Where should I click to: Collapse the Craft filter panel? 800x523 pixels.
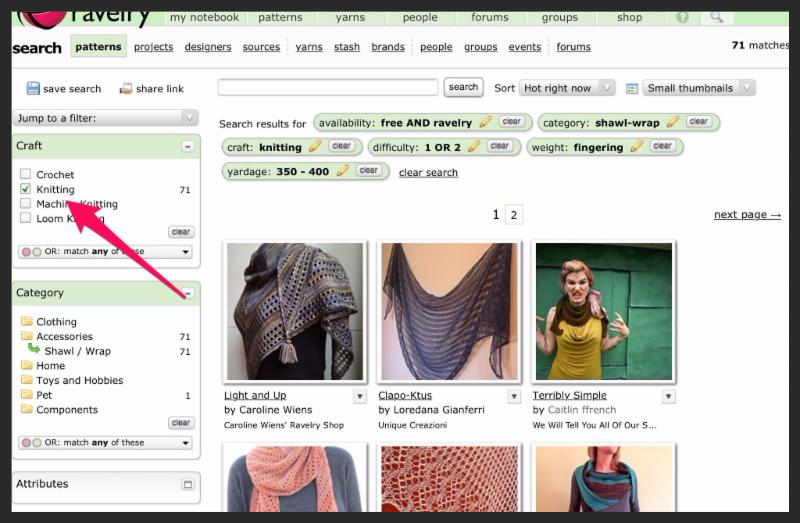[187, 146]
